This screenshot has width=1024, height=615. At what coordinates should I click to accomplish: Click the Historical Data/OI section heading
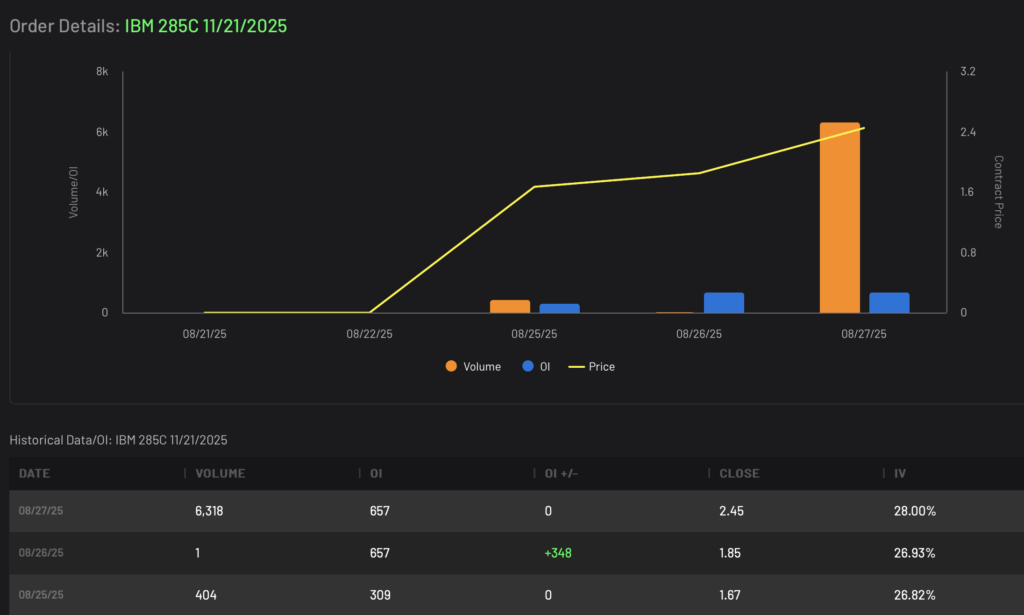pyautogui.click(x=118, y=440)
